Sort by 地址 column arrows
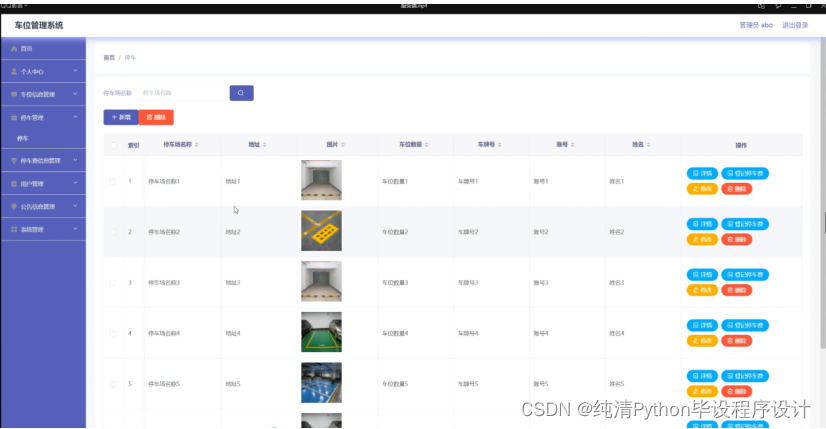The height and width of the screenshot is (429, 826). click(264, 144)
